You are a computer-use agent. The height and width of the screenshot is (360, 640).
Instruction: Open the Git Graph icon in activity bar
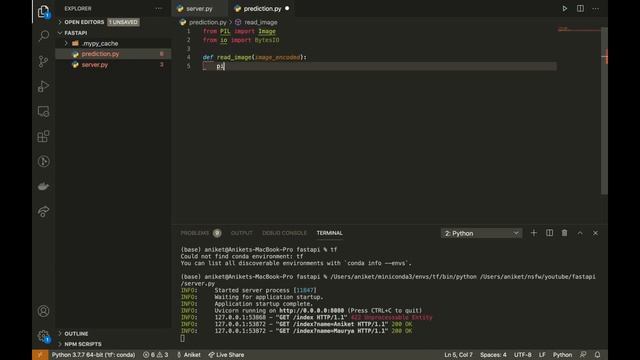click(x=43, y=161)
